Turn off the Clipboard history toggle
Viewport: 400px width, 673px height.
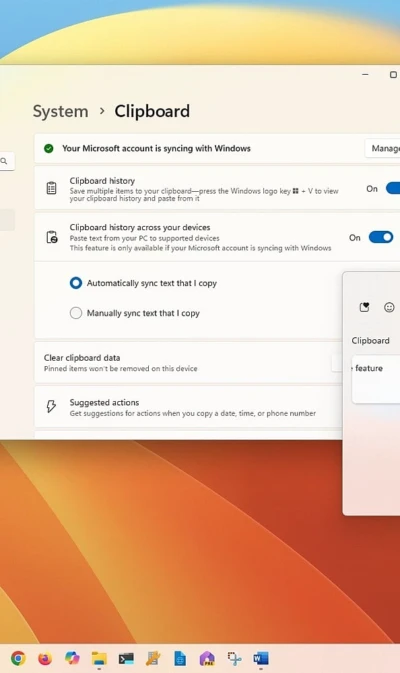point(393,188)
